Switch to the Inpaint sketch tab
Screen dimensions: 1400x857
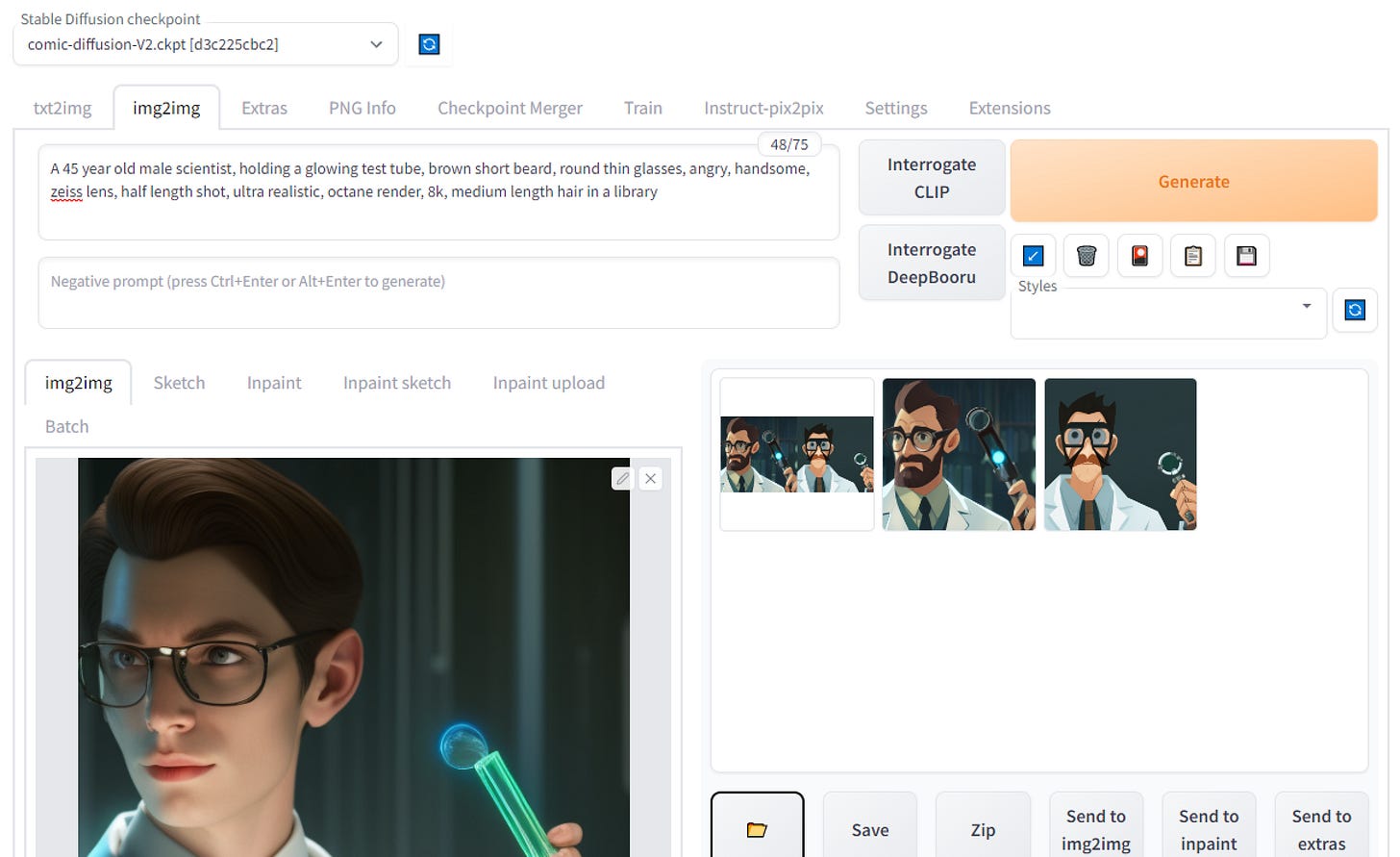pyautogui.click(x=396, y=383)
